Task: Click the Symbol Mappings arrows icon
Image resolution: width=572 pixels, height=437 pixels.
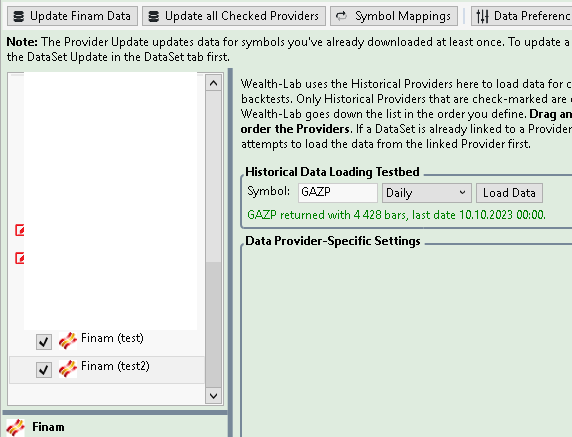Action: click(341, 16)
